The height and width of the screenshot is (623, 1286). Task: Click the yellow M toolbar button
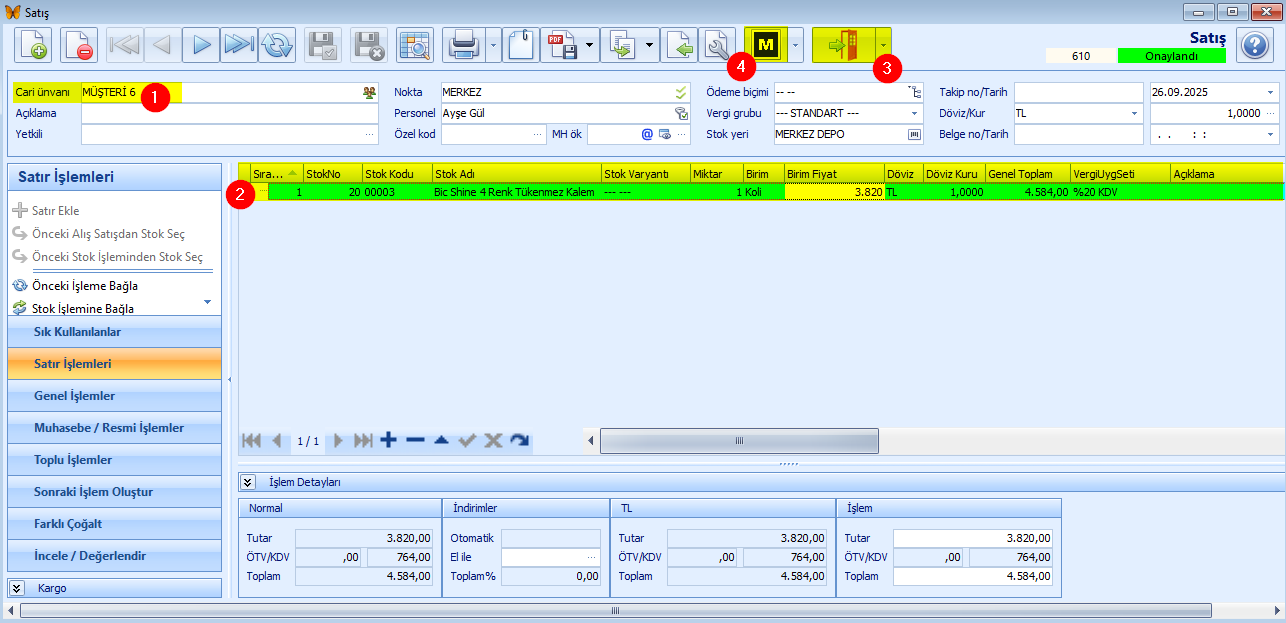[x=766, y=45]
